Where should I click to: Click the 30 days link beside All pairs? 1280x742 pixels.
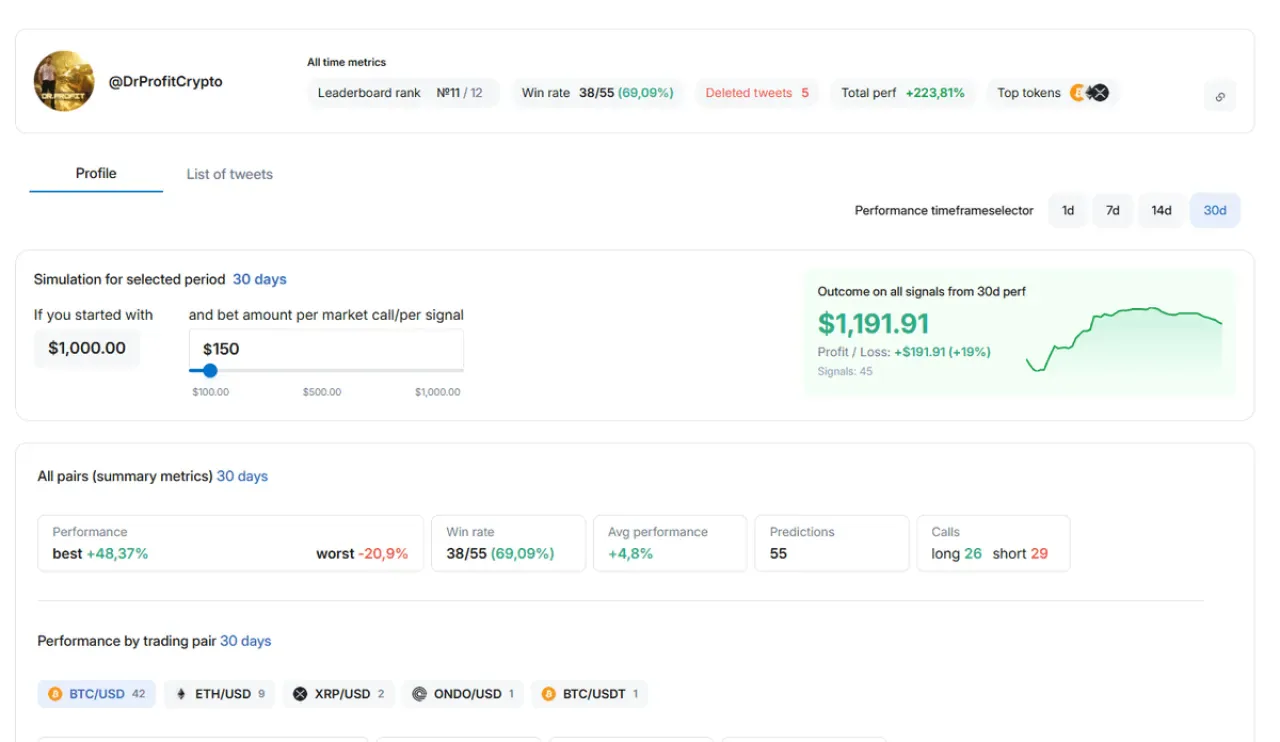tap(243, 477)
